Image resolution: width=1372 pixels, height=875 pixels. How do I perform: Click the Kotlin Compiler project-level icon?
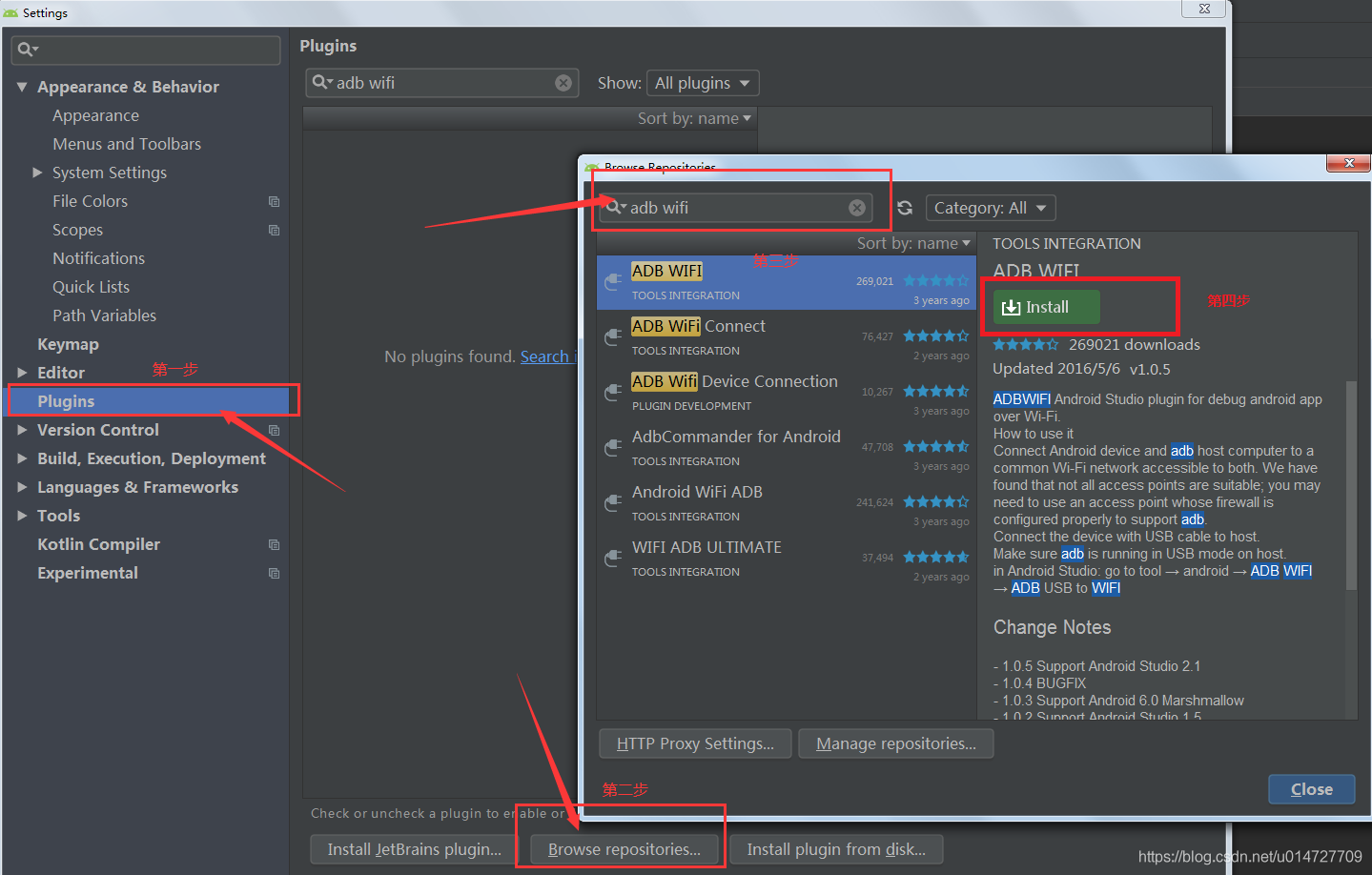tap(274, 544)
